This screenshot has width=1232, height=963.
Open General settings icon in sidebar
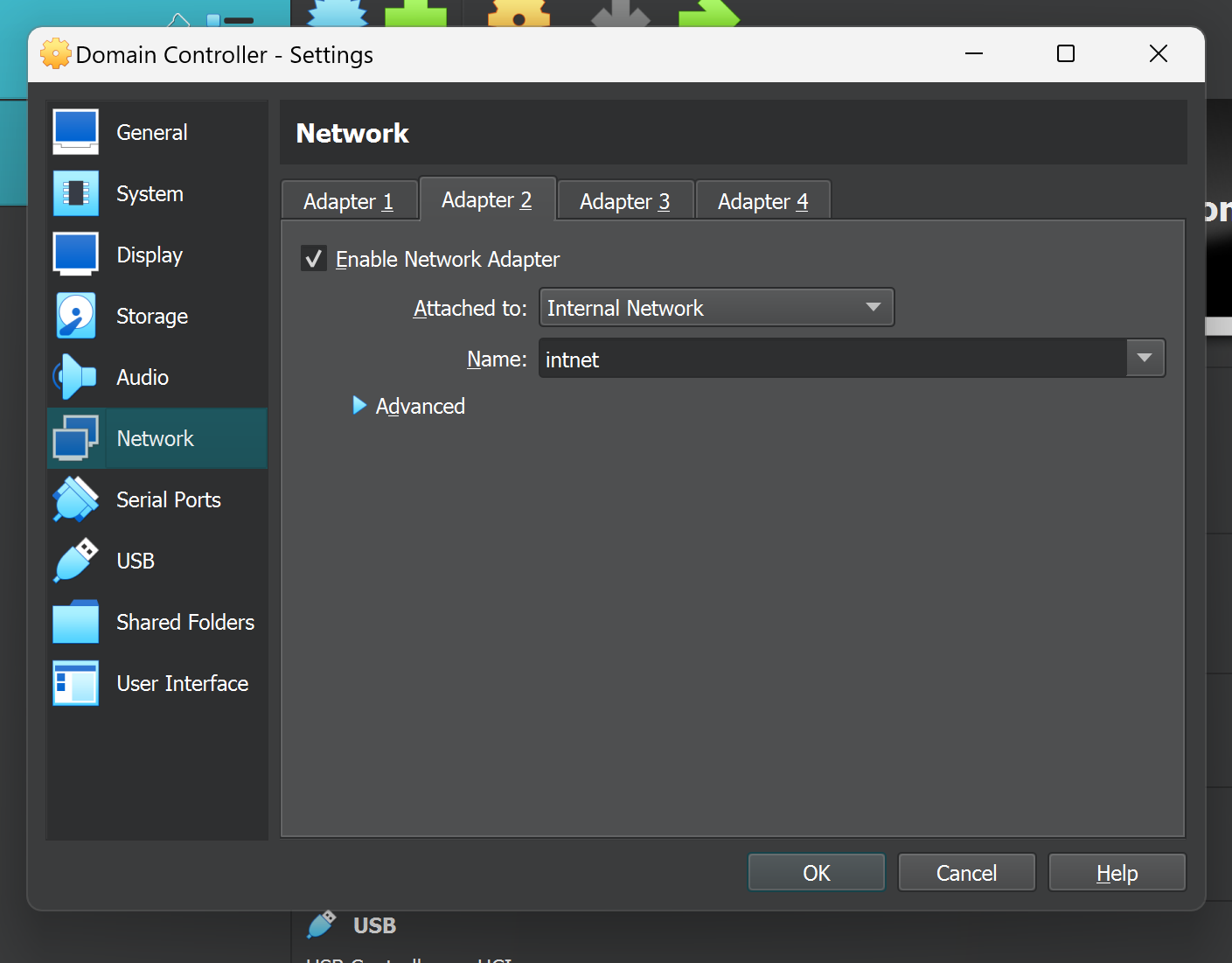(x=75, y=132)
